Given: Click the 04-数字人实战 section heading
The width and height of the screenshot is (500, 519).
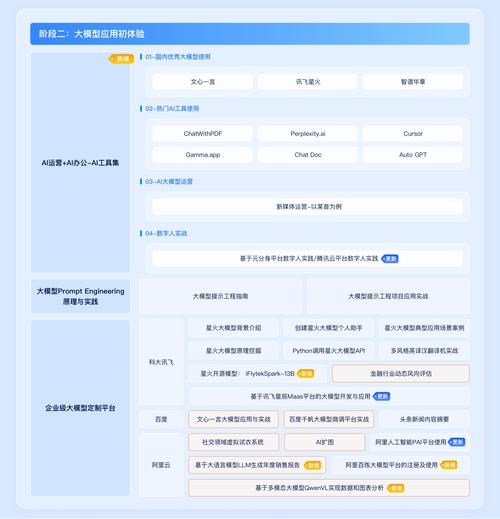Looking at the screenshot, I should [x=166, y=233].
